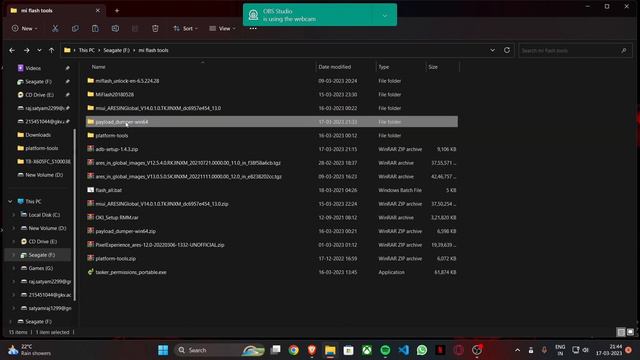The image size is (640, 360).
Task: Open Spotify from the taskbar
Action: (385, 350)
